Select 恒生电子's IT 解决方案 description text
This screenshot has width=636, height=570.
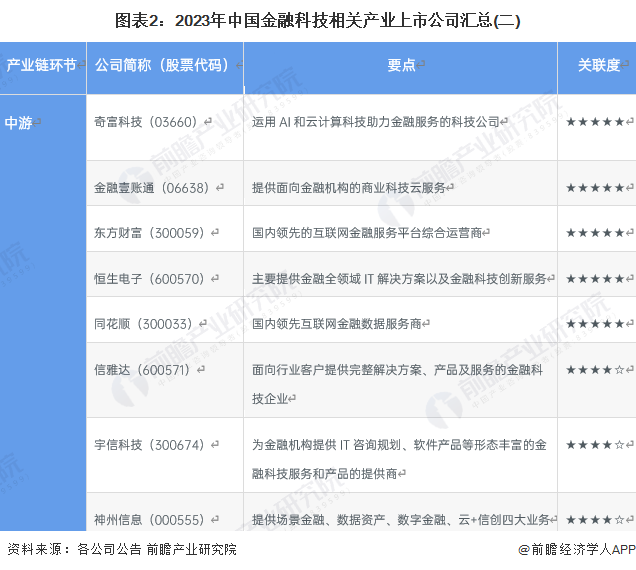pos(400,279)
